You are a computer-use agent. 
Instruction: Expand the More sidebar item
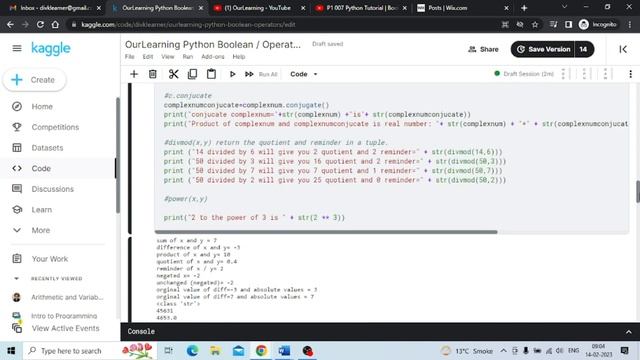click(x=41, y=230)
